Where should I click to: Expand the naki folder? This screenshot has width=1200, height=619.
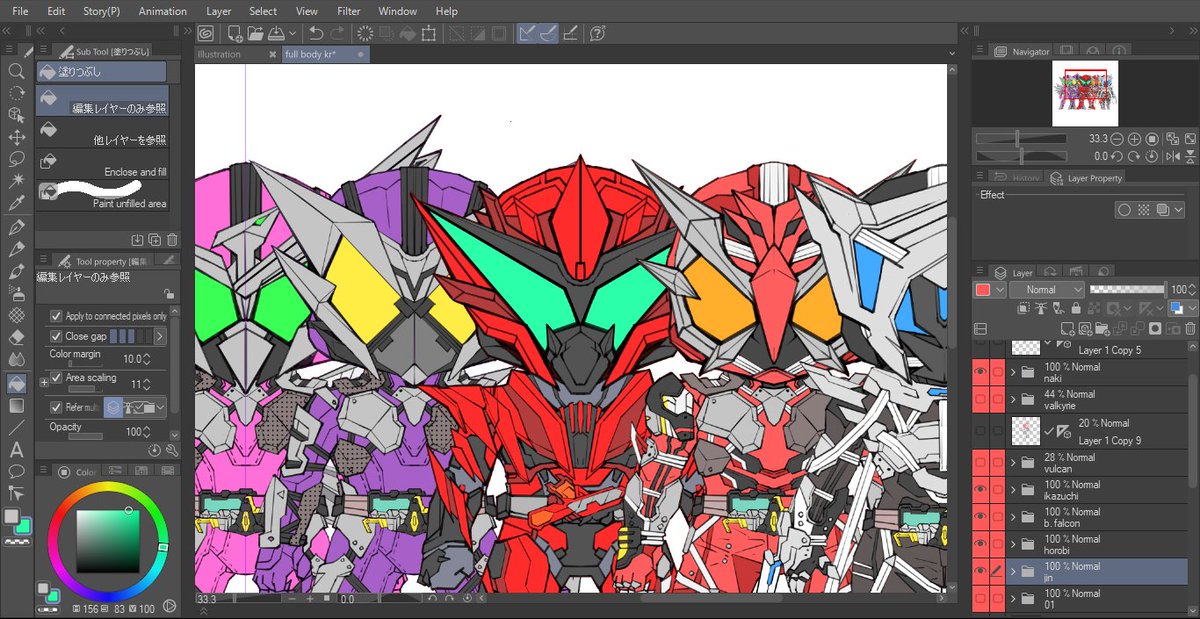click(1013, 373)
